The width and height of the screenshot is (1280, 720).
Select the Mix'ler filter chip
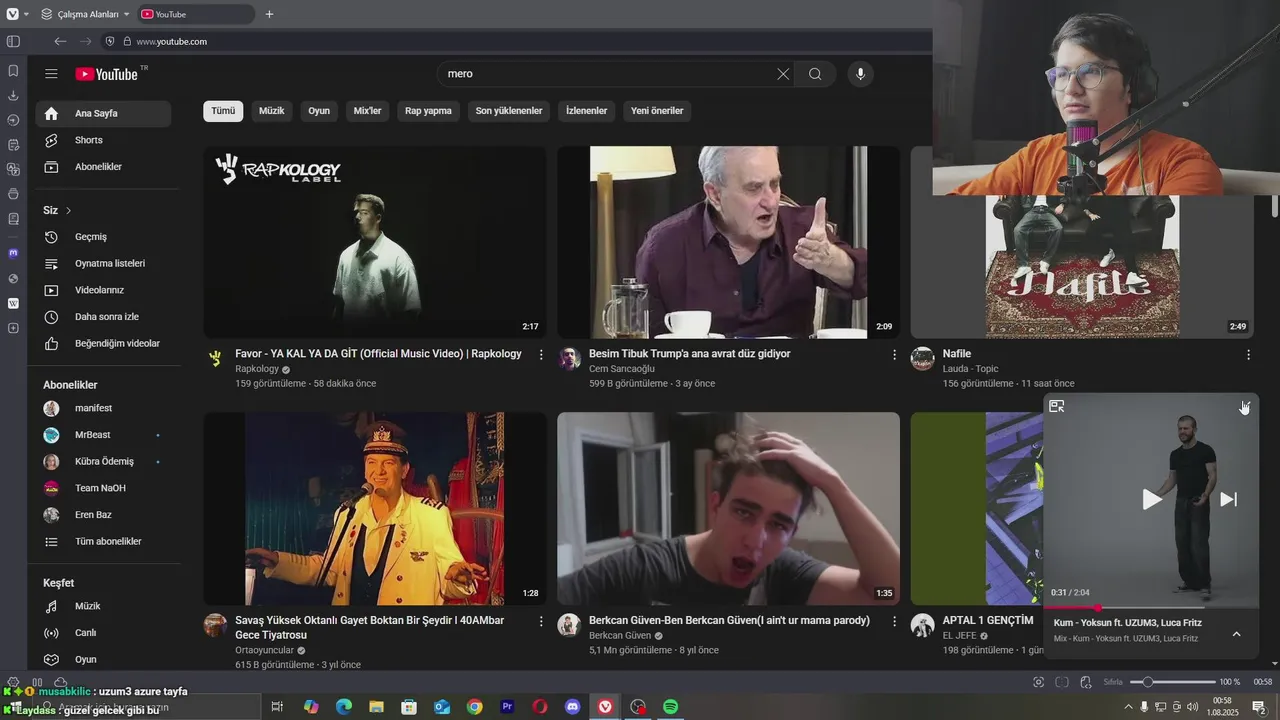(x=368, y=111)
